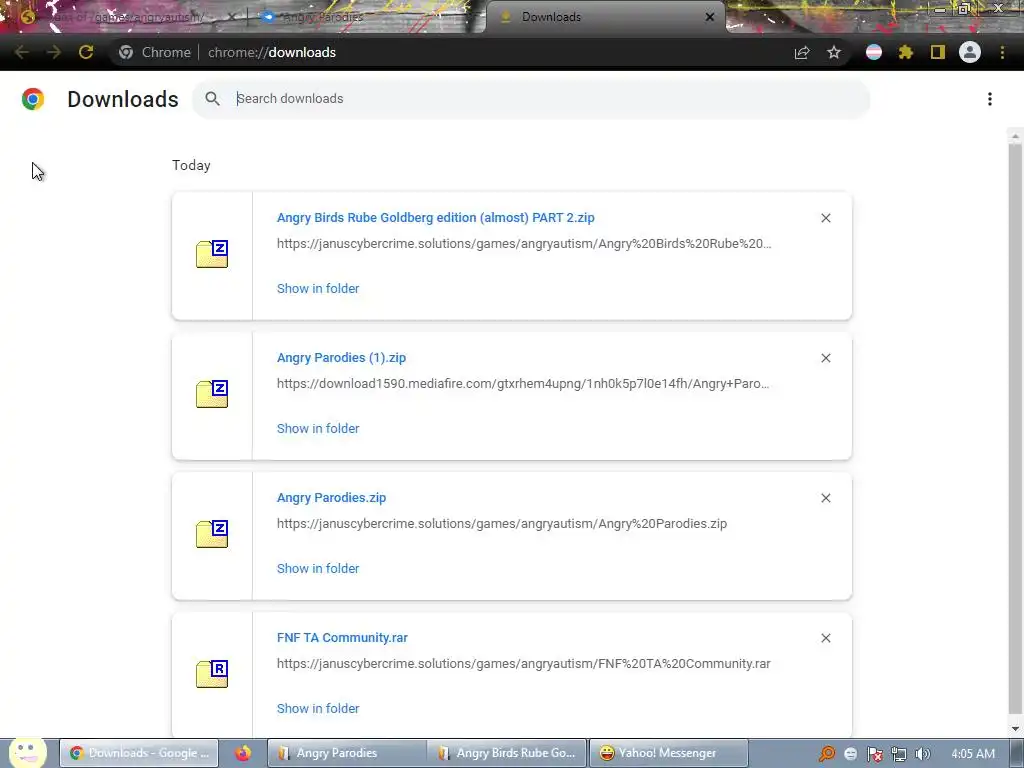Image resolution: width=1024 pixels, height=768 pixels.
Task: Click the search magnifier icon in Downloads
Action: [212, 99]
